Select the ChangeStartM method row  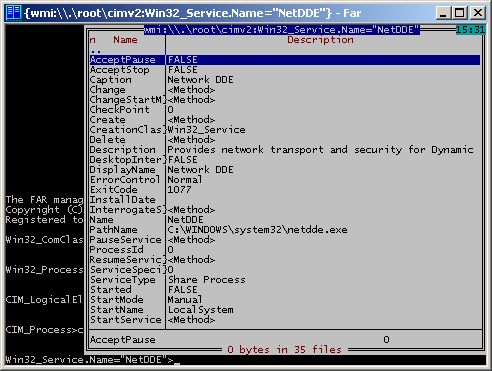(x=285, y=100)
